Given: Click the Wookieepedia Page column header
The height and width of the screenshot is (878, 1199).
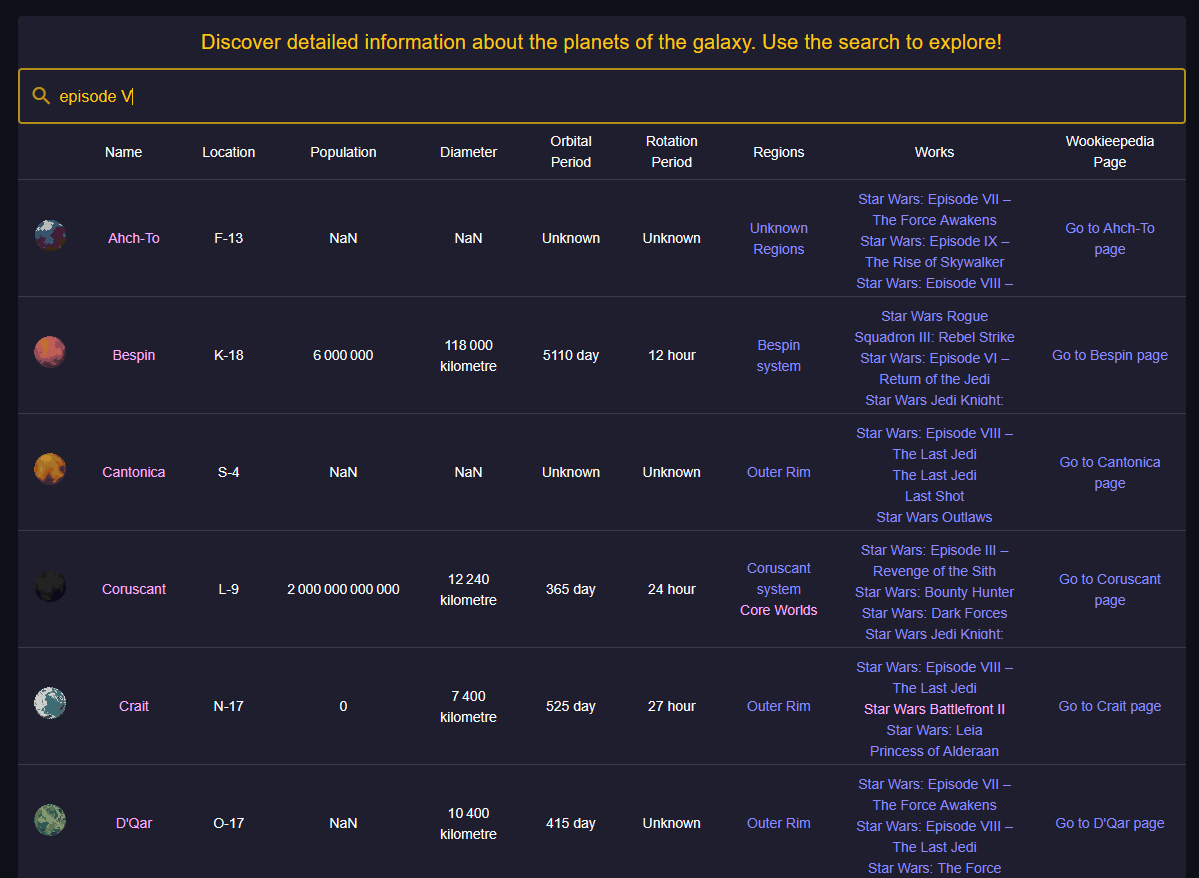Looking at the screenshot, I should [x=1110, y=151].
